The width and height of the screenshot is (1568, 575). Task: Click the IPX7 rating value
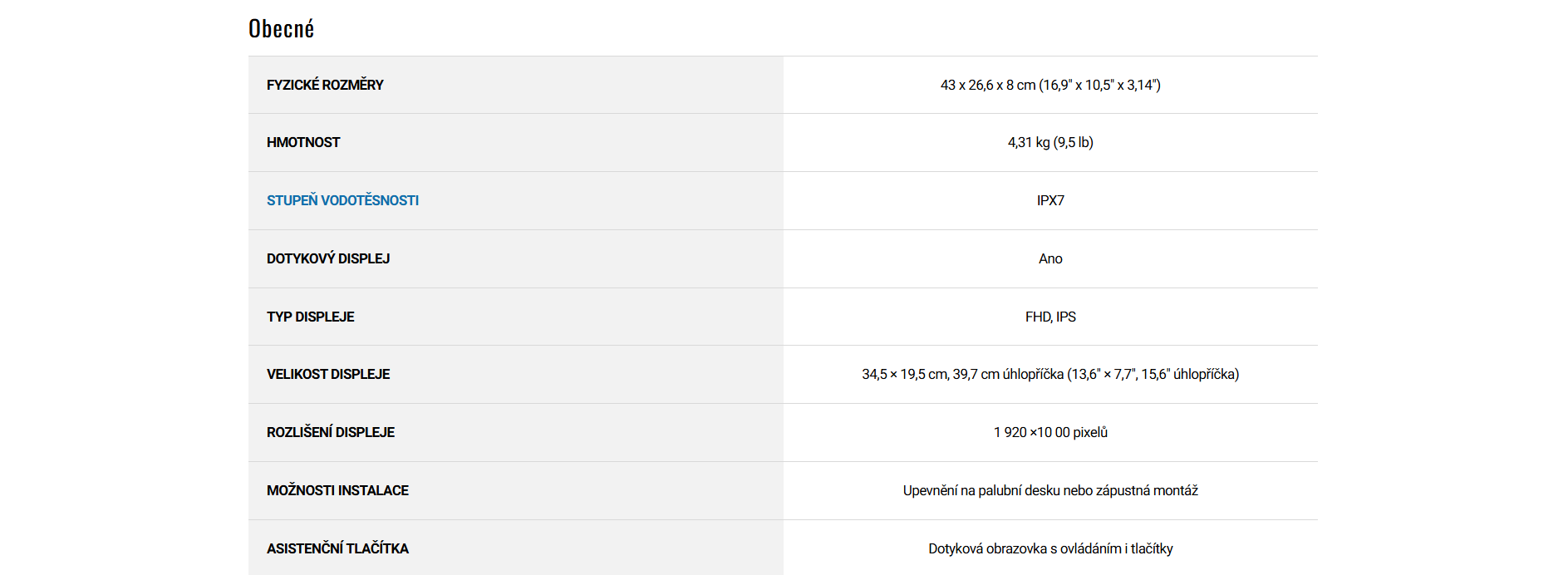click(x=1050, y=200)
